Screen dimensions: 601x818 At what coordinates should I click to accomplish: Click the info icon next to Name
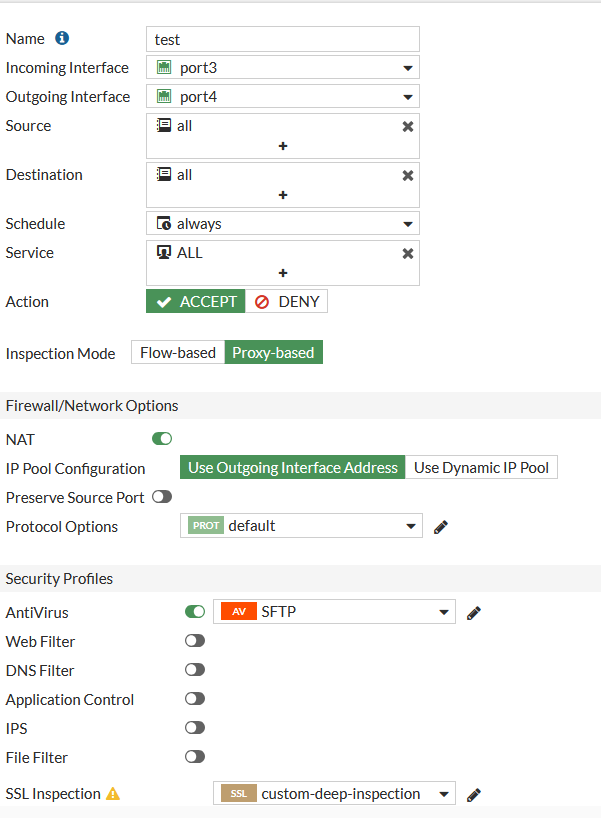click(62, 39)
